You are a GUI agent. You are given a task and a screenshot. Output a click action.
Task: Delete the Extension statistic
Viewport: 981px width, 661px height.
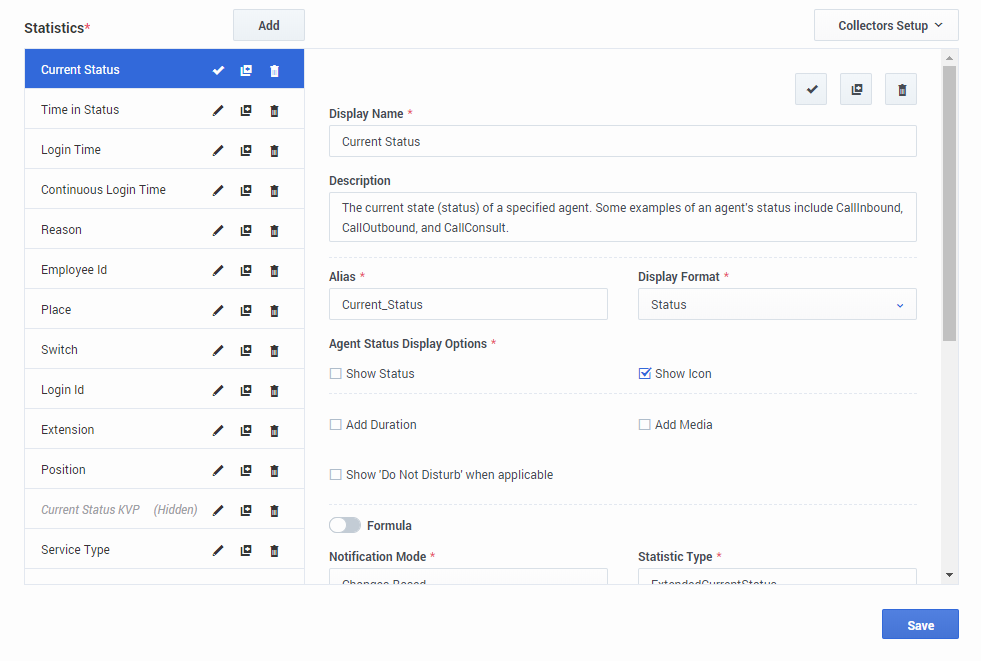pos(274,431)
